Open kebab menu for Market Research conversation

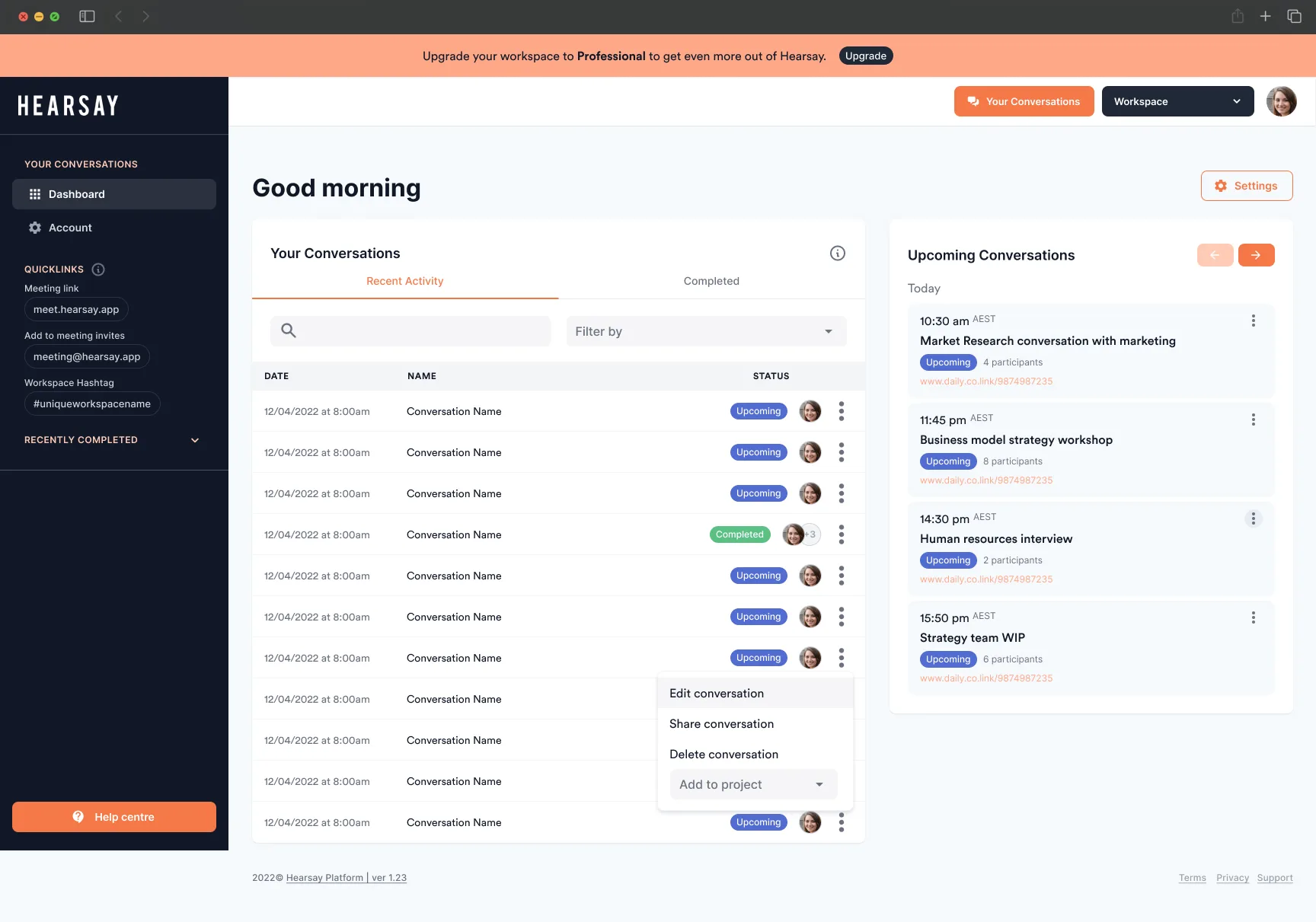pyautogui.click(x=1253, y=321)
